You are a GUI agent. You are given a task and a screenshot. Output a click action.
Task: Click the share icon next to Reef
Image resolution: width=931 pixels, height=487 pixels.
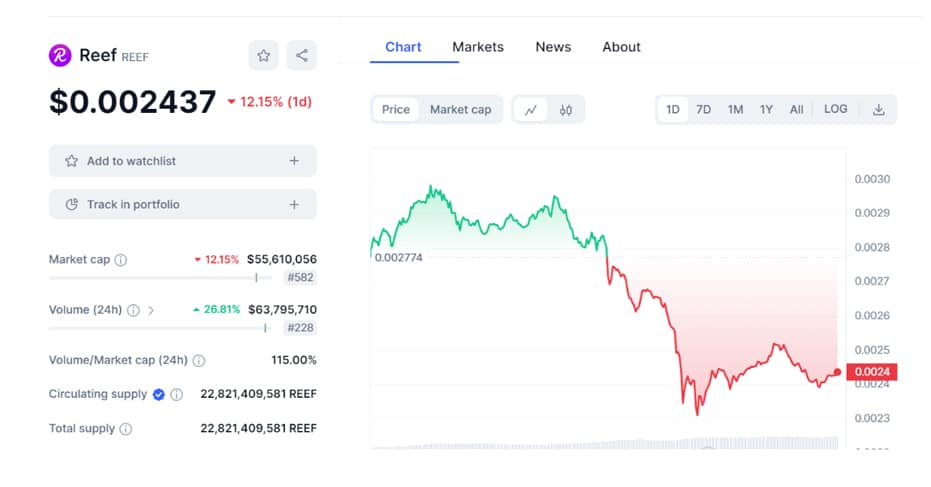[x=302, y=56]
